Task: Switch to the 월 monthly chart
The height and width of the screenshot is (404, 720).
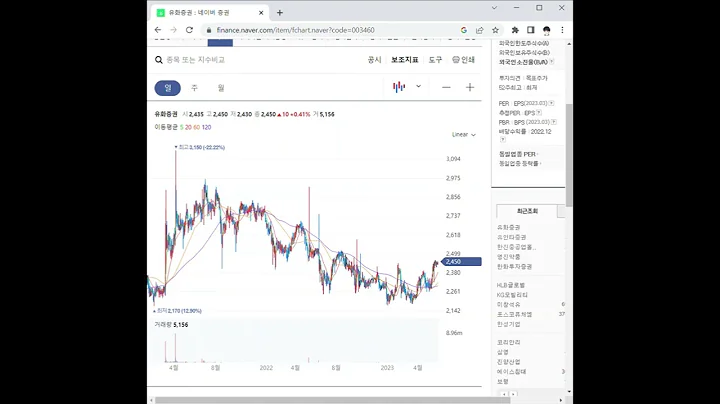Action: (221, 88)
